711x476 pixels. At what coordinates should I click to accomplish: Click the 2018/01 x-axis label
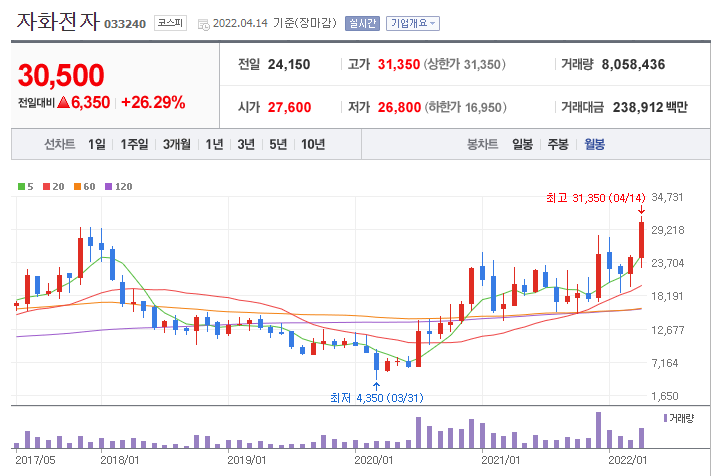(x=120, y=460)
